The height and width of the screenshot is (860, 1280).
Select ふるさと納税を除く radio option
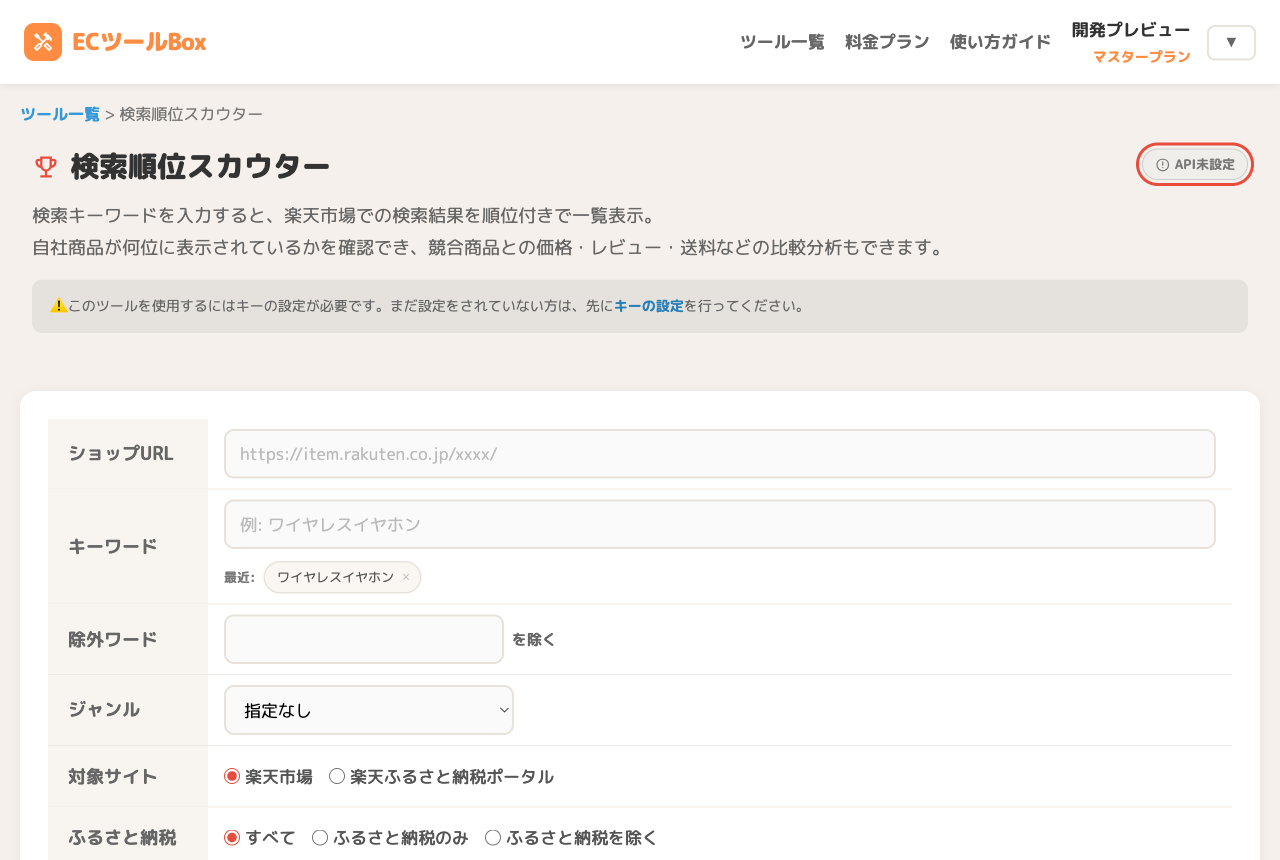click(493, 838)
